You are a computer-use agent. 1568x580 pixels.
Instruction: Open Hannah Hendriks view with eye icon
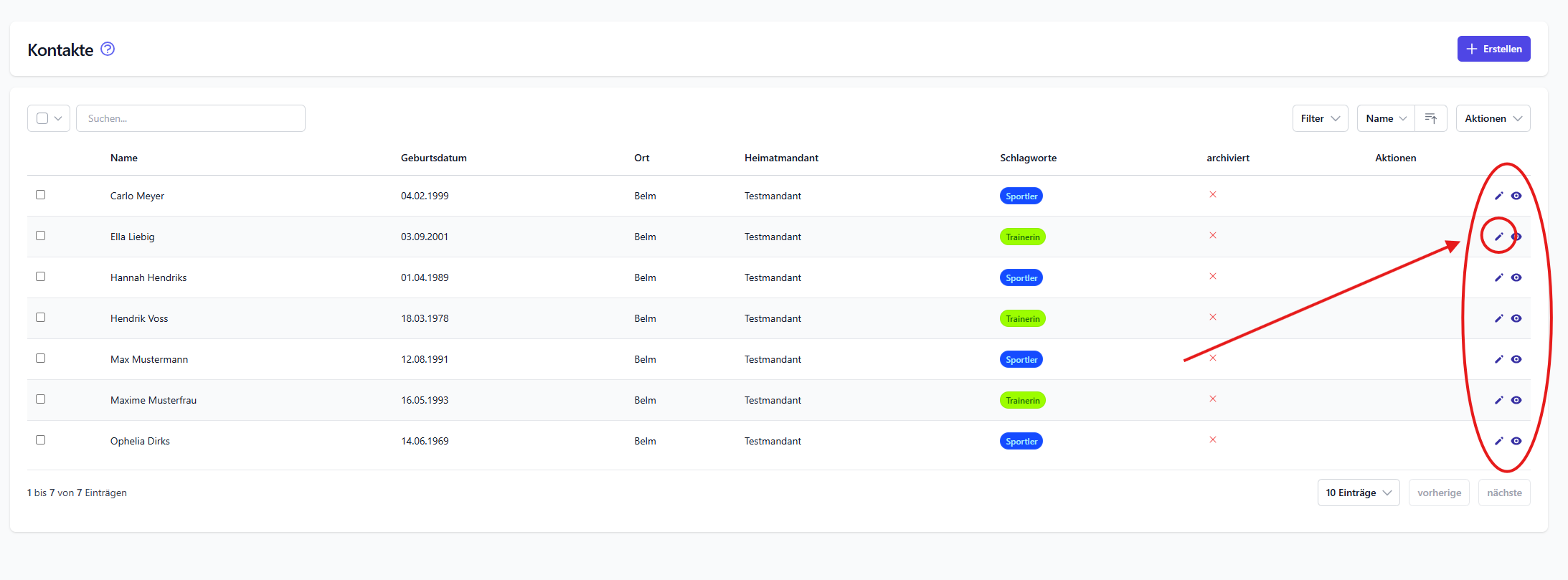tap(1516, 277)
